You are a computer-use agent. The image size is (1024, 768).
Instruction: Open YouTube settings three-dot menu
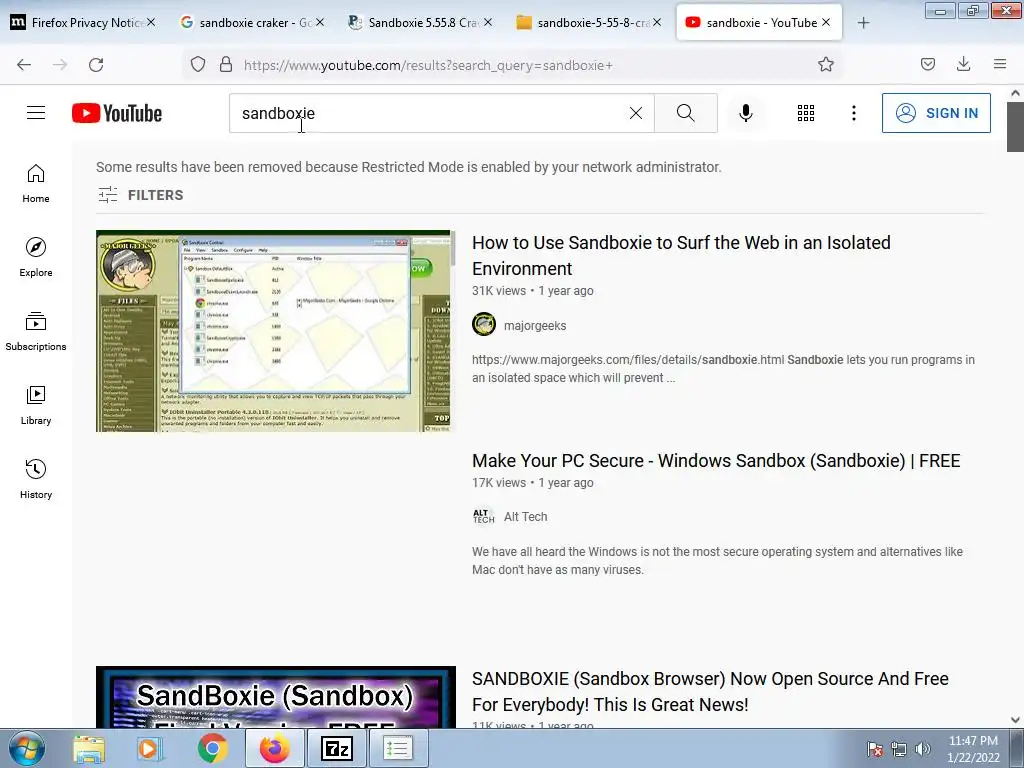click(x=854, y=113)
